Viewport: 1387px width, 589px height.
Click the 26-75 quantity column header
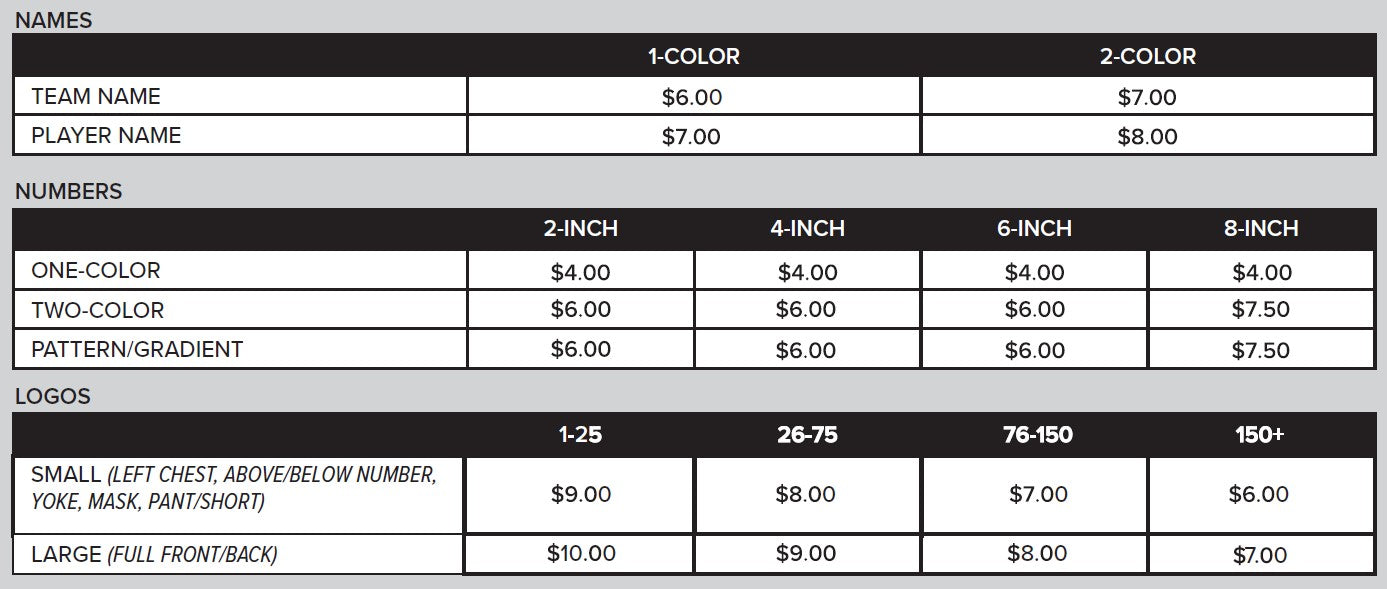click(x=807, y=435)
